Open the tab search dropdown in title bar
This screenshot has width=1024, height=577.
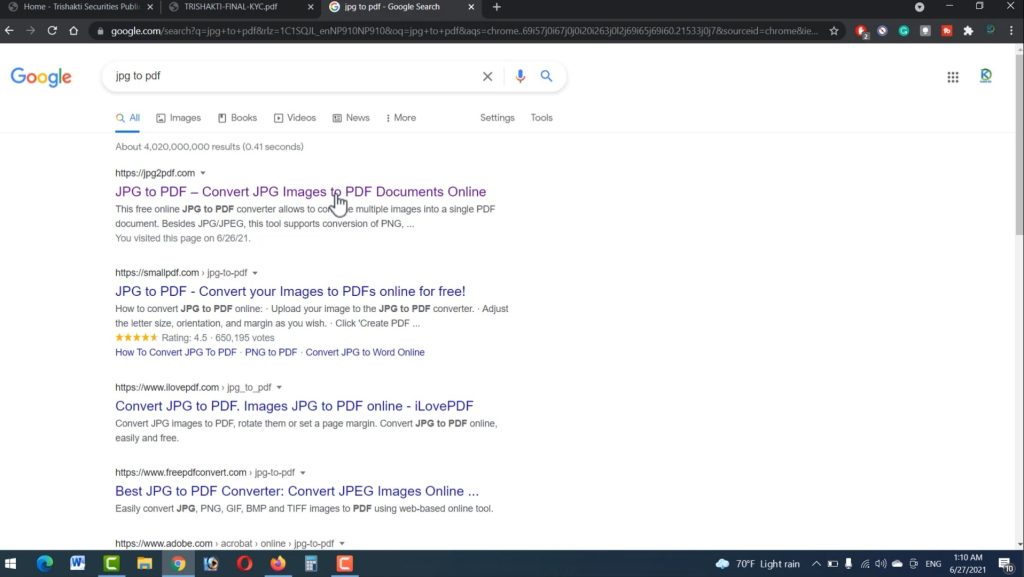click(x=920, y=7)
